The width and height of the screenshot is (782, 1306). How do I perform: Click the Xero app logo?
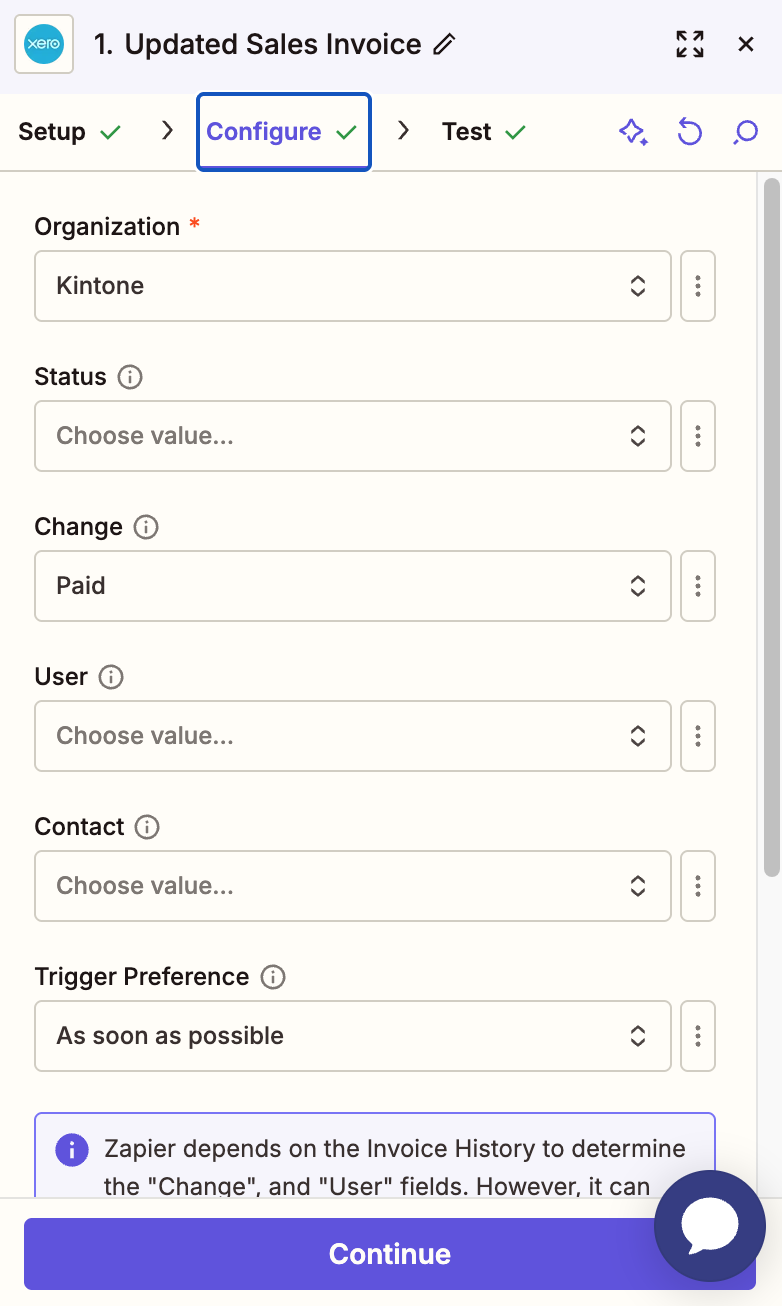pyautogui.click(x=43, y=44)
